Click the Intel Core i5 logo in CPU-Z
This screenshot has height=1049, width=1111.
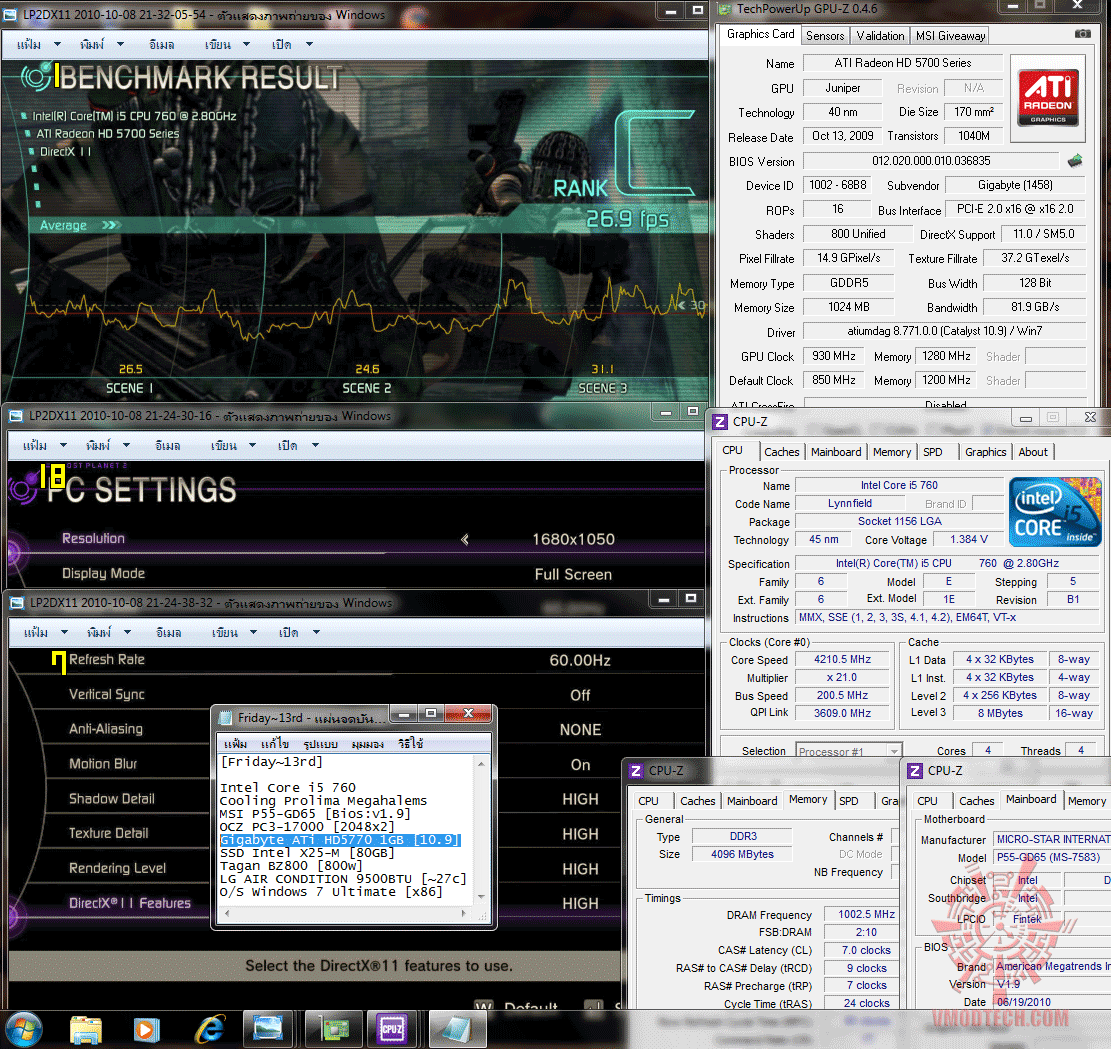pyautogui.click(x=1055, y=512)
